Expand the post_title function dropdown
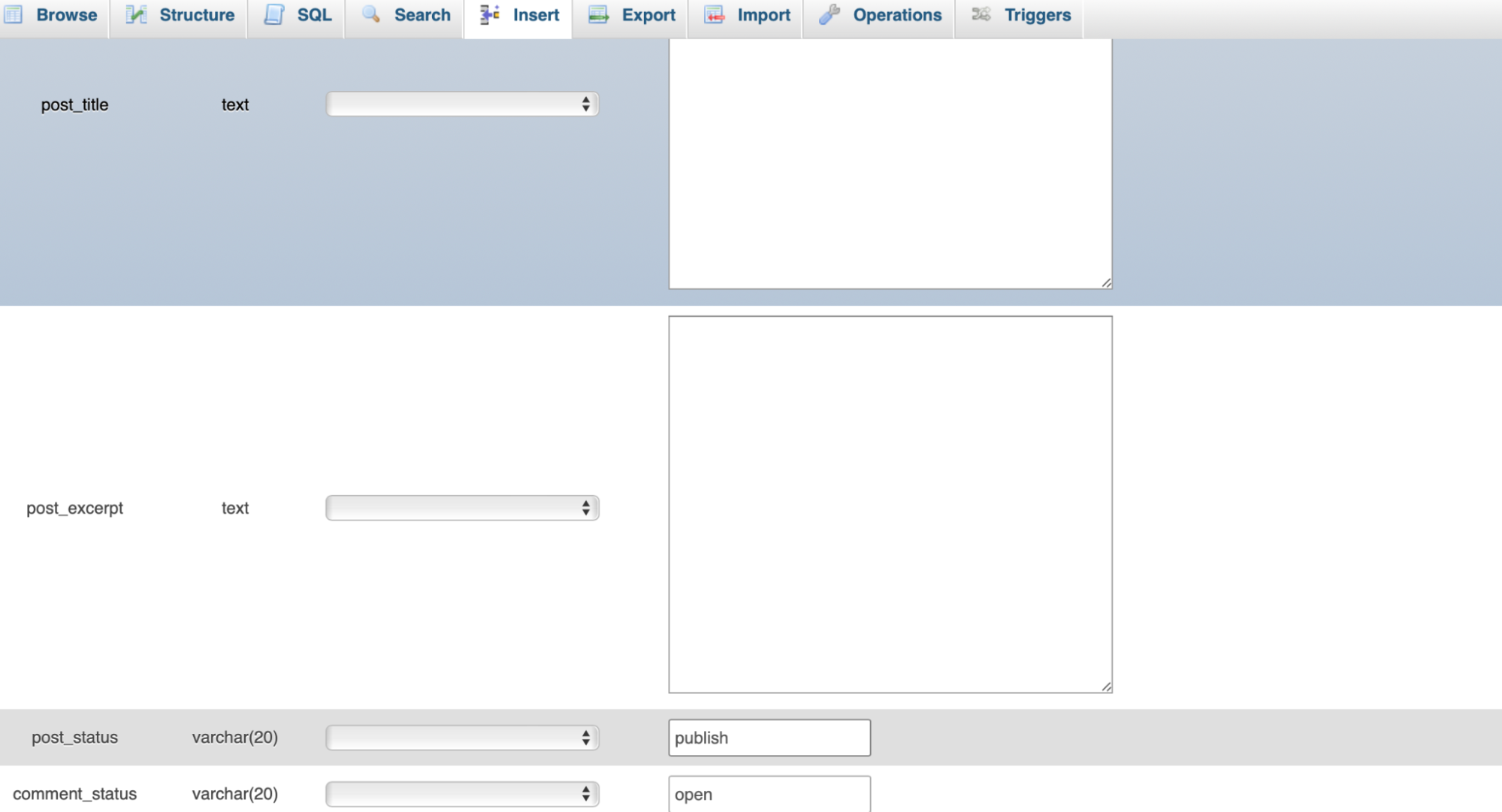 click(461, 103)
